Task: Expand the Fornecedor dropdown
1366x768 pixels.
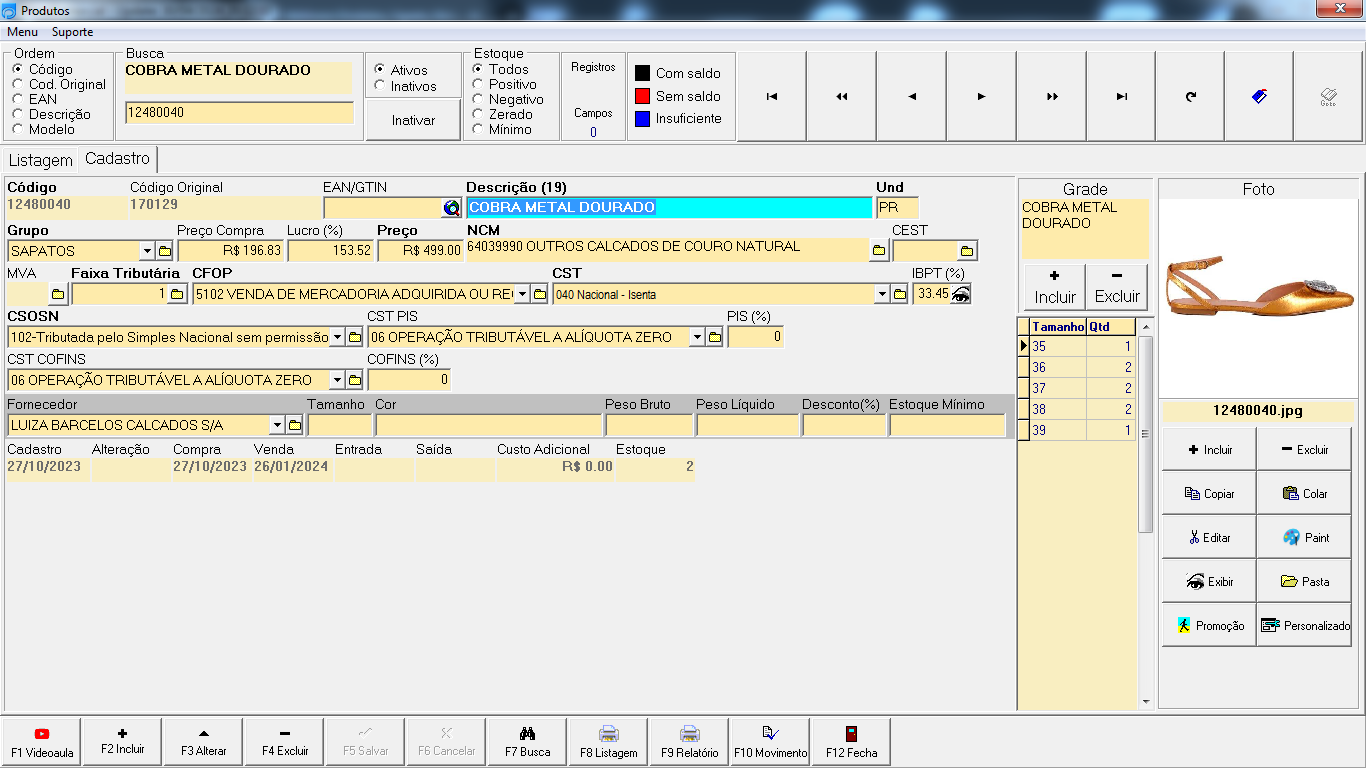Action: pos(277,425)
